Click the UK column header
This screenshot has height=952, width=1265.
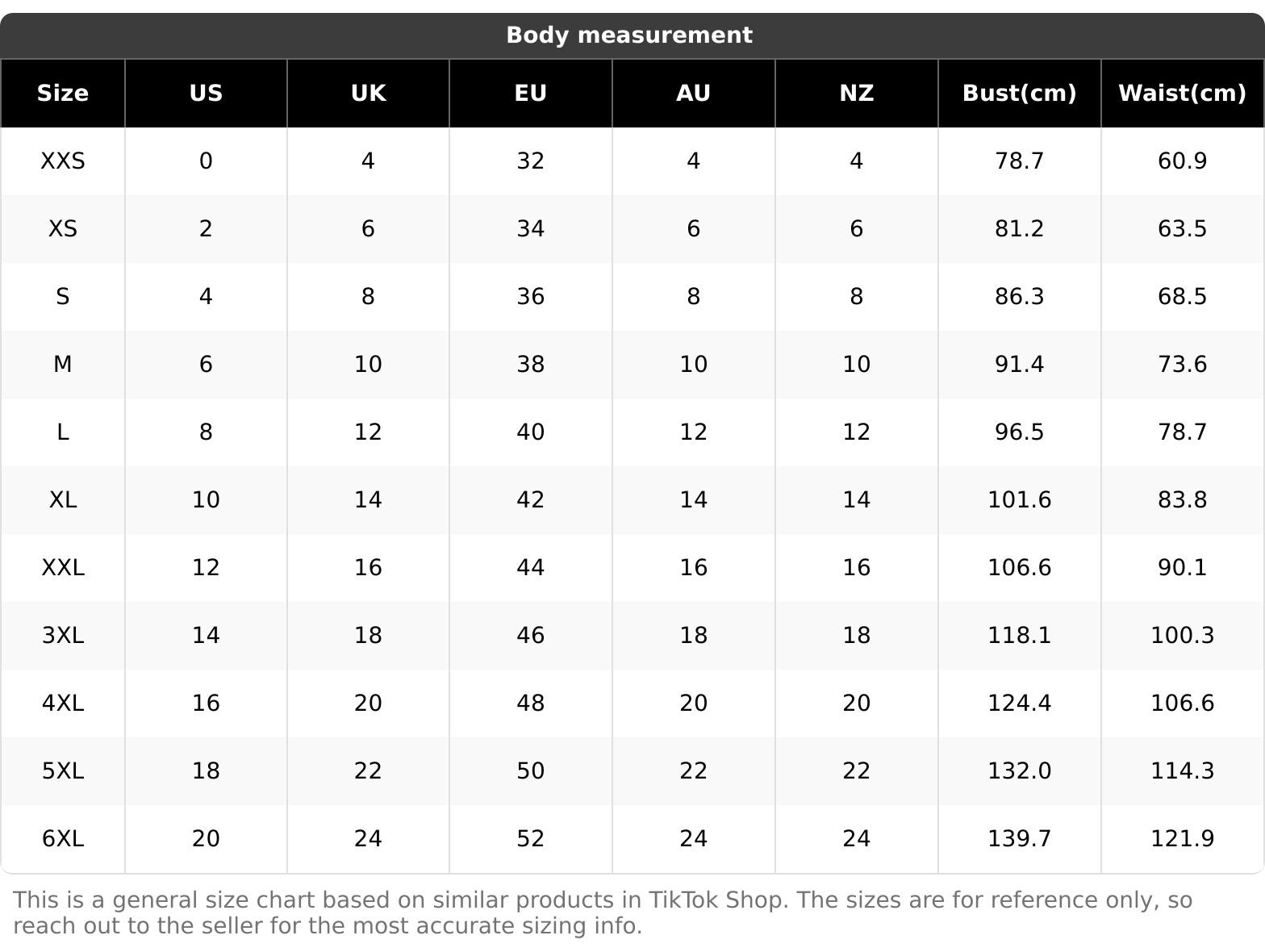tap(368, 94)
